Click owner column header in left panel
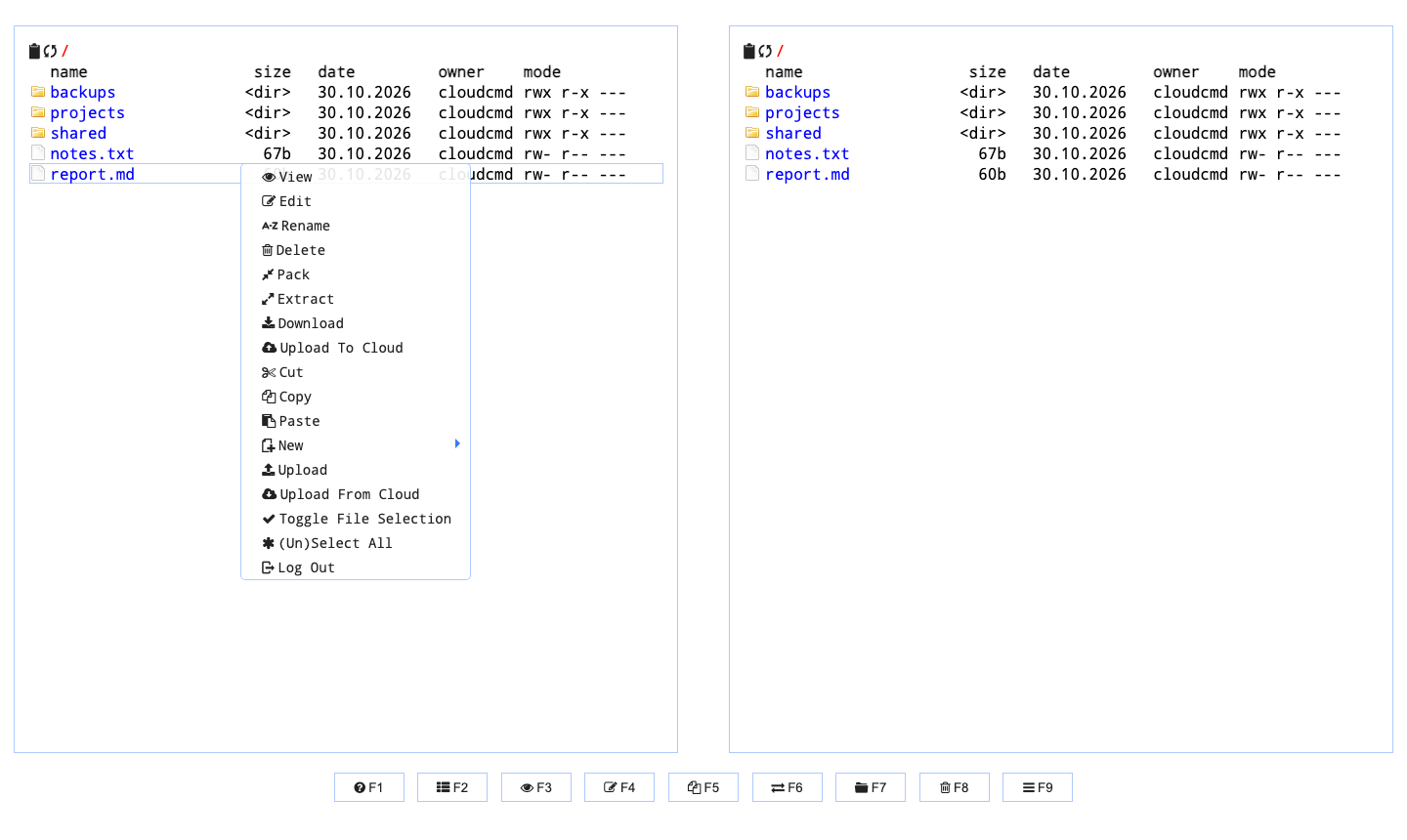The width and height of the screenshot is (1407, 840). click(461, 72)
